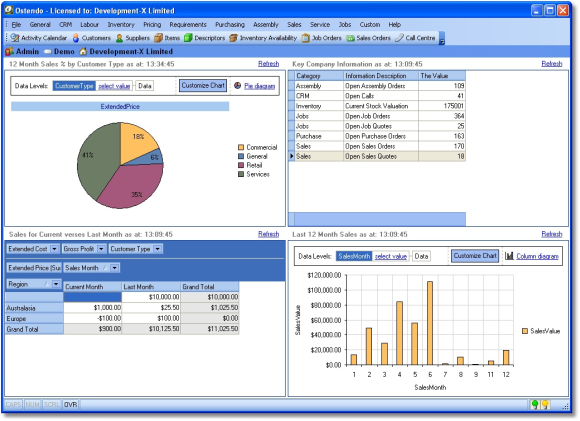Open the Call Centre icon

[x=399, y=38]
